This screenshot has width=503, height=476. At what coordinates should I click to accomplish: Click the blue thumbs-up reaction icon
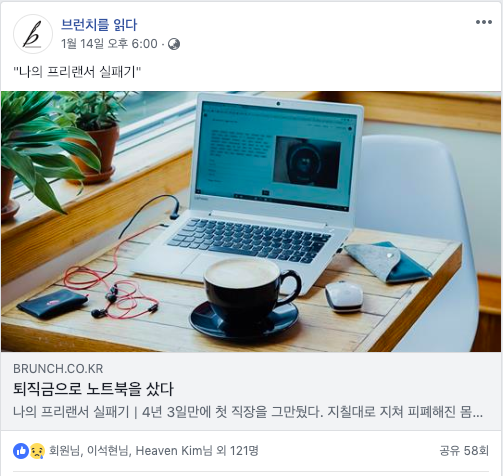[21, 451]
